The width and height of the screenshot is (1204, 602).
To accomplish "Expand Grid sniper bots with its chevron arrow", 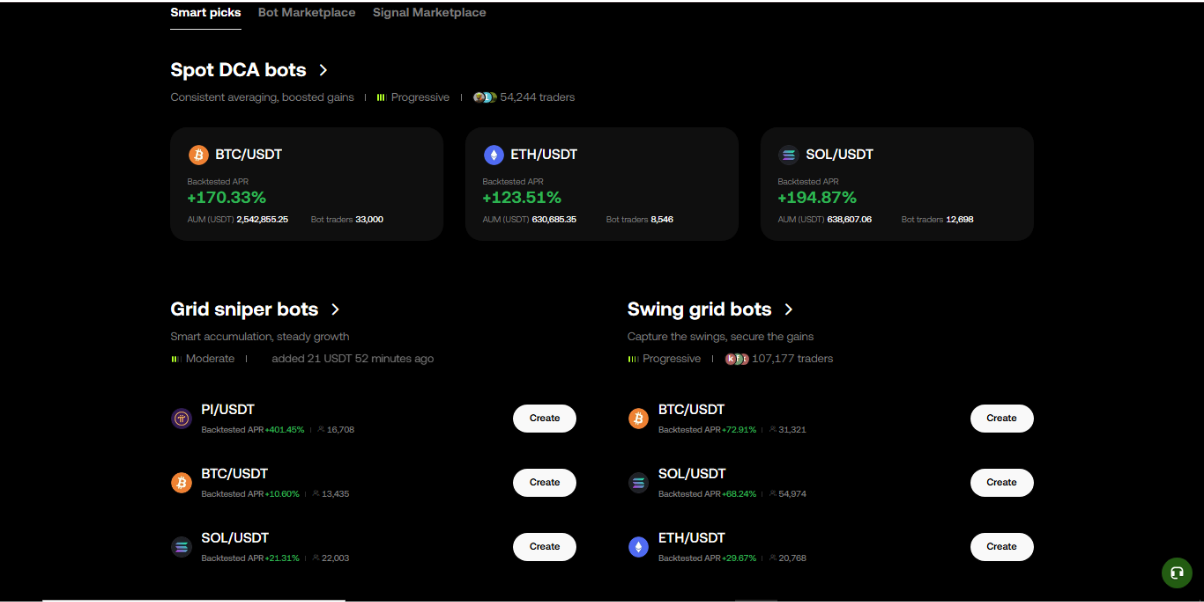I will click(x=335, y=310).
